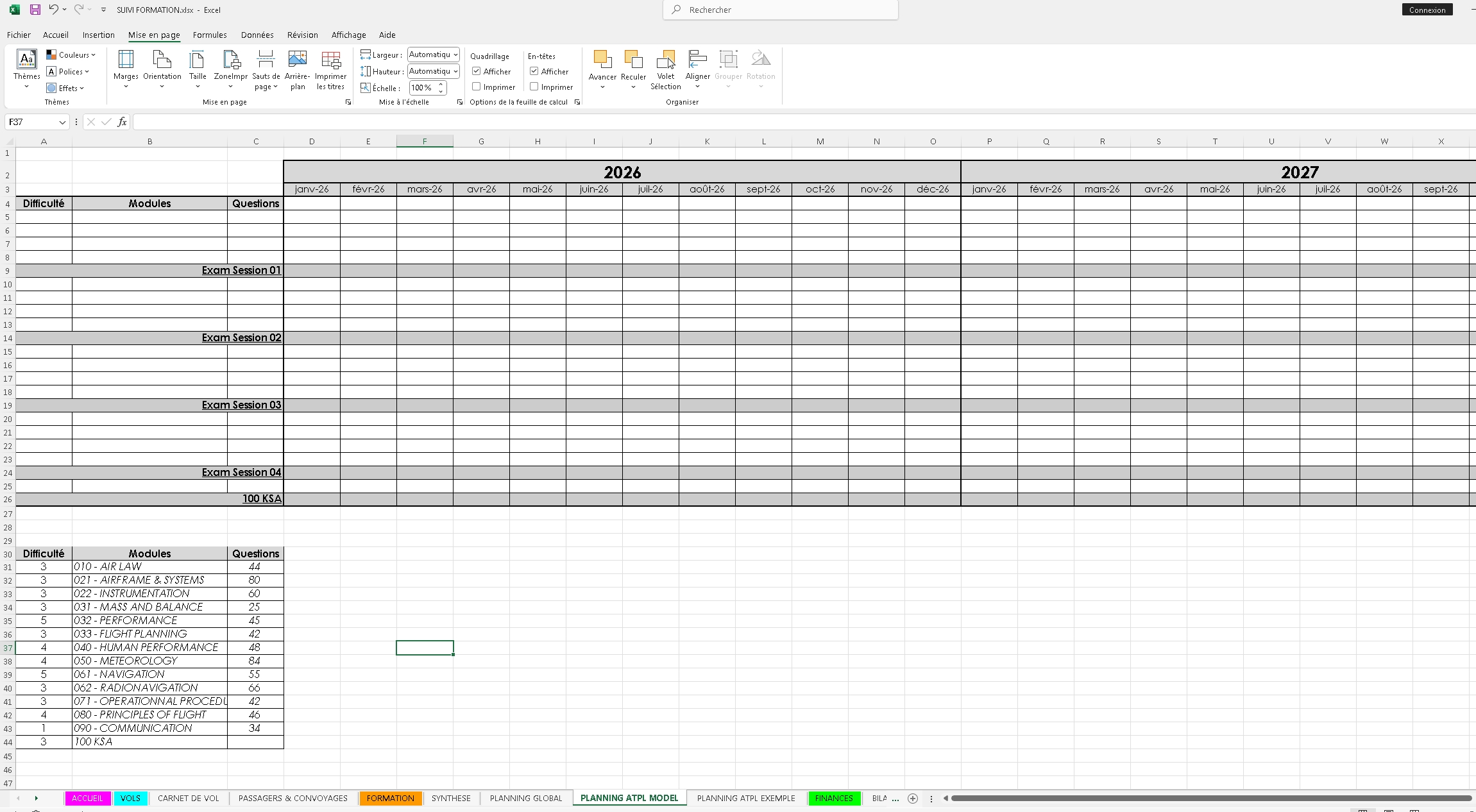The height and width of the screenshot is (812, 1476).
Task: Switch to the Affichage ribbon tab
Action: (349, 35)
